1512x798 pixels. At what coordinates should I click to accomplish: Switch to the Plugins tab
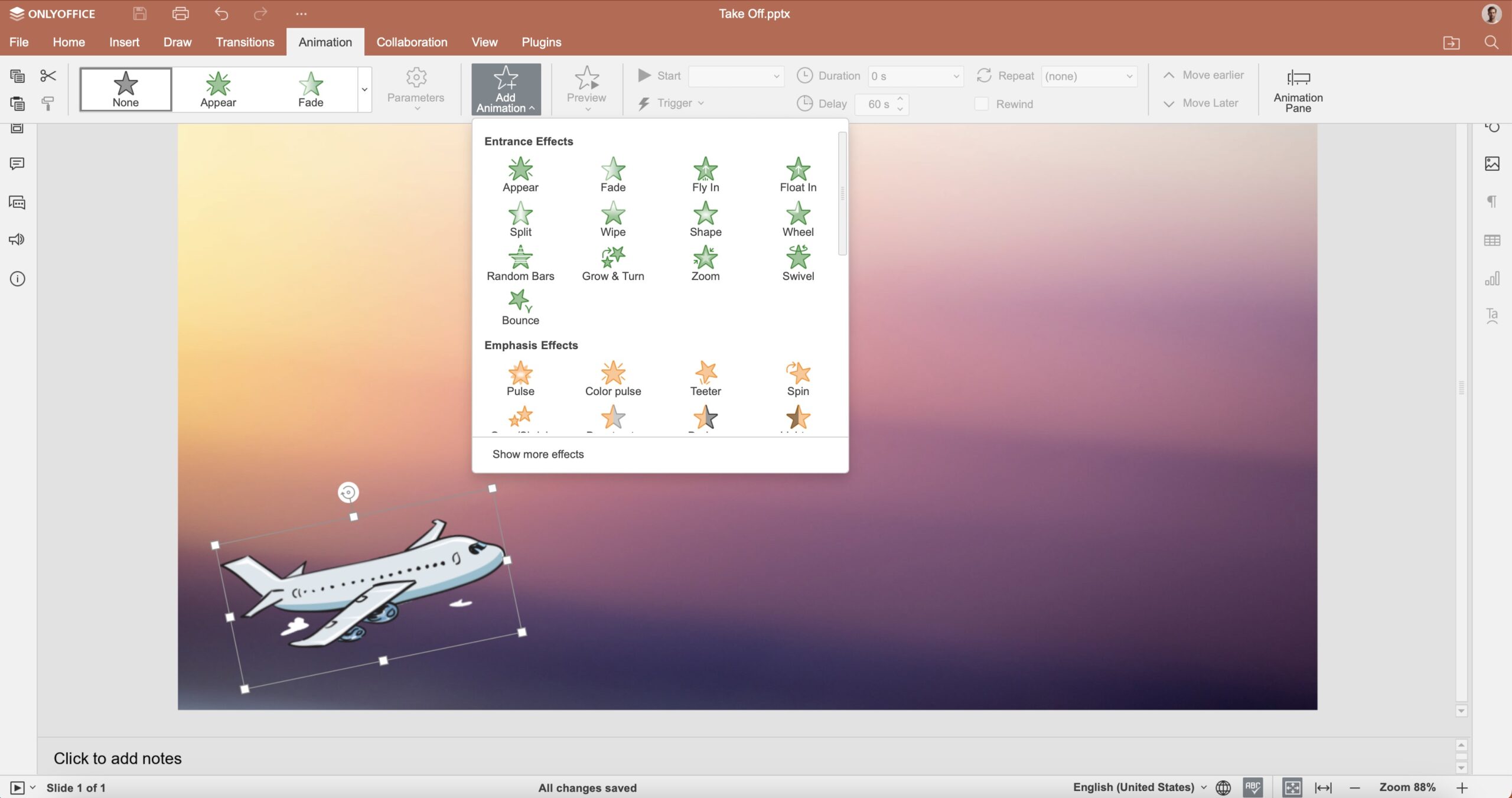click(x=541, y=42)
